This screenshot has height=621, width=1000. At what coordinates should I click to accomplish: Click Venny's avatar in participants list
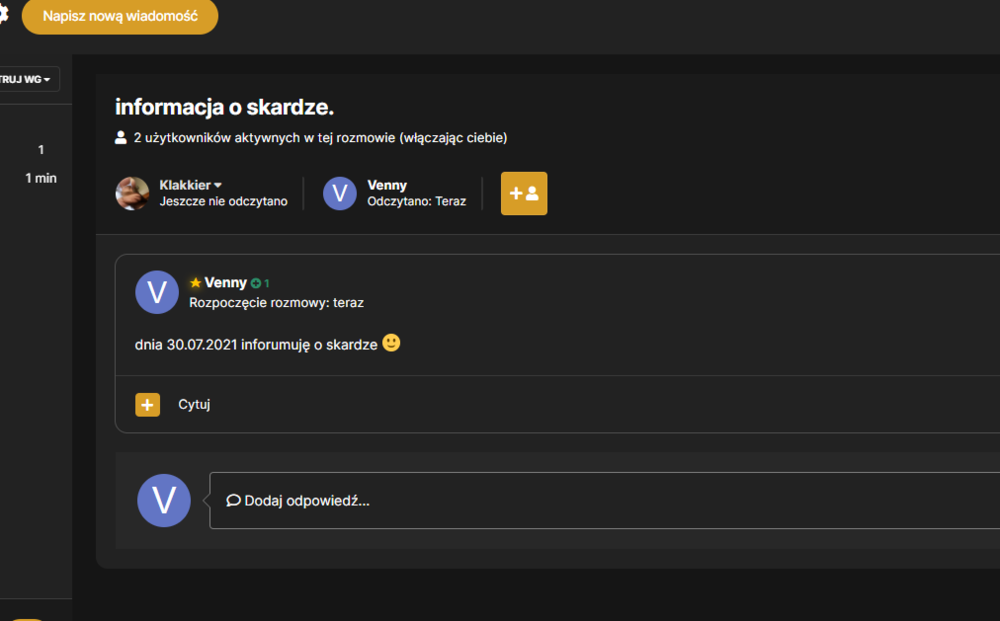[339, 193]
